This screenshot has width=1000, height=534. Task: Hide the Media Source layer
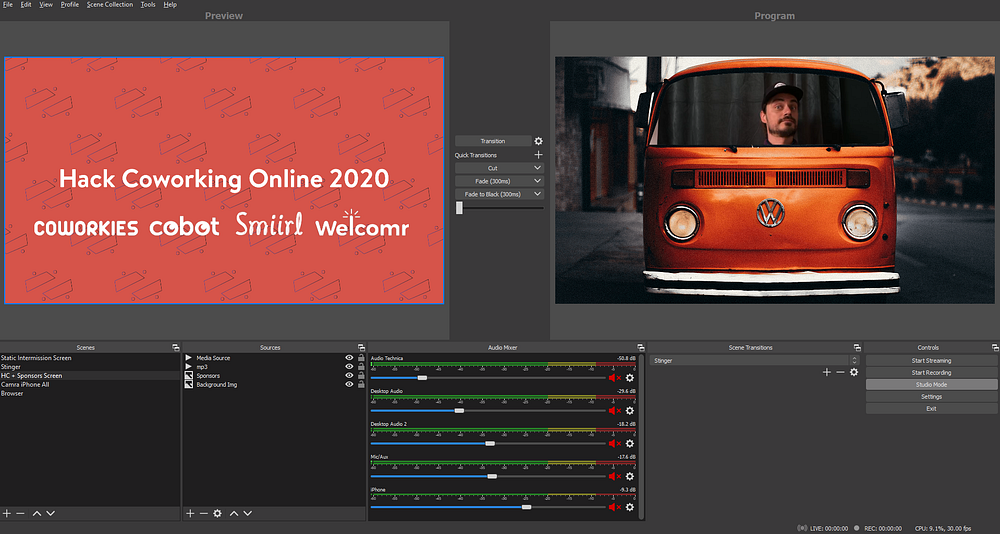(349, 358)
